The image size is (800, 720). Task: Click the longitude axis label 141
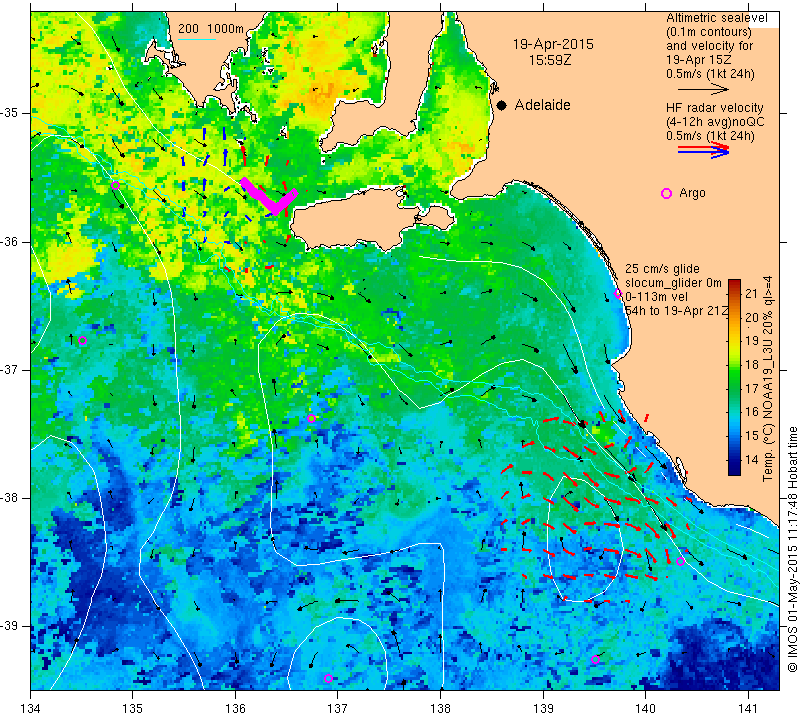(748, 708)
